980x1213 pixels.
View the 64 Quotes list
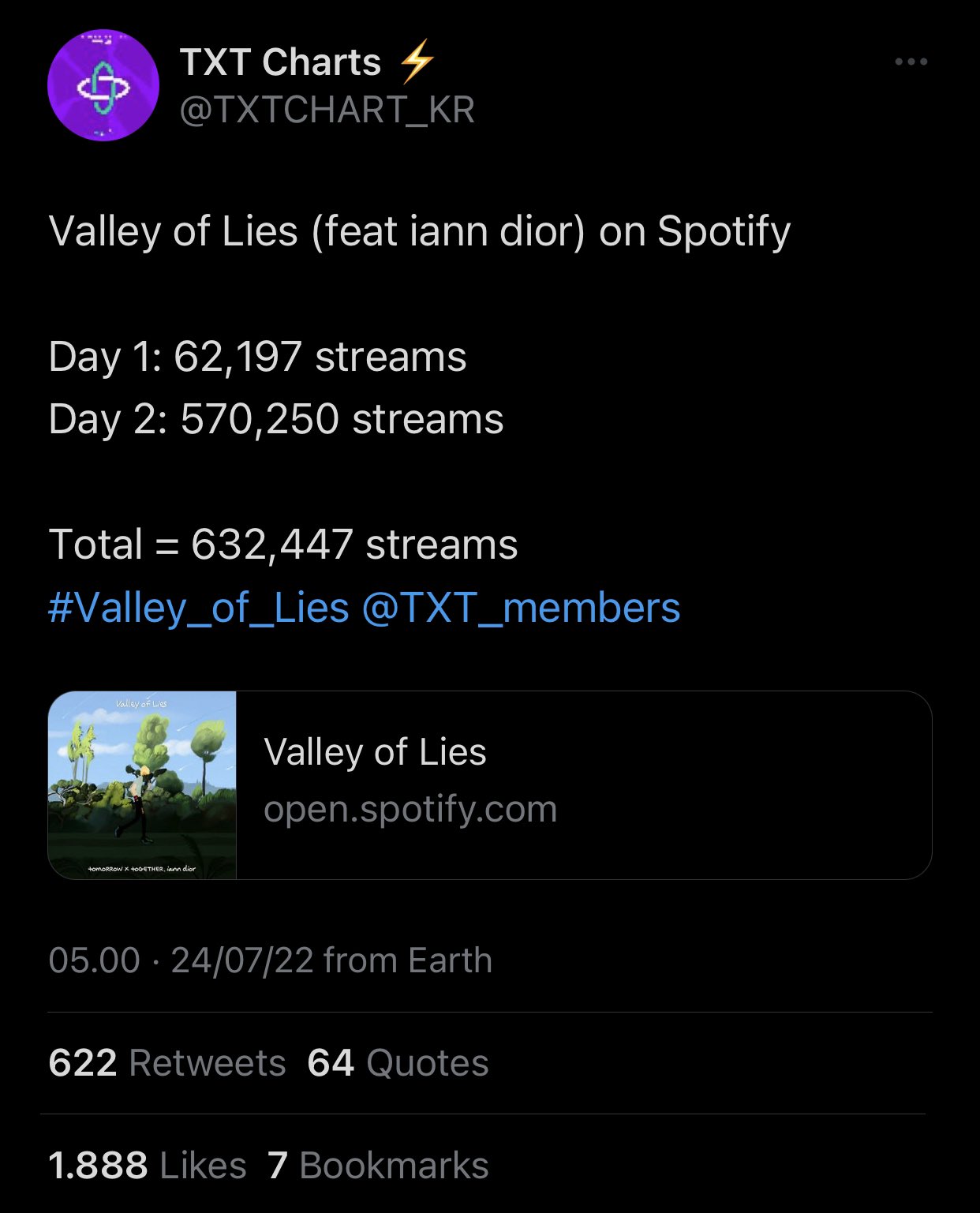[x=398, y=1063]
